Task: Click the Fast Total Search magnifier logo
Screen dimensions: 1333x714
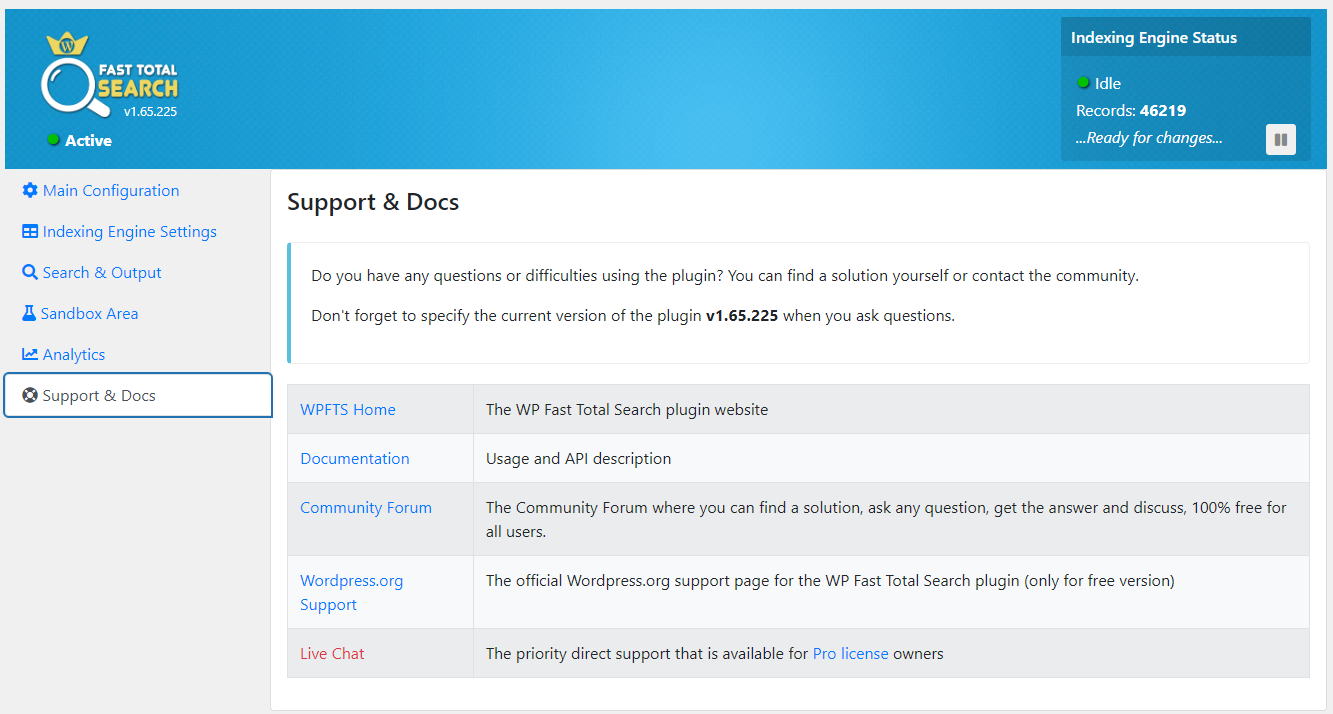Action: 110,76
